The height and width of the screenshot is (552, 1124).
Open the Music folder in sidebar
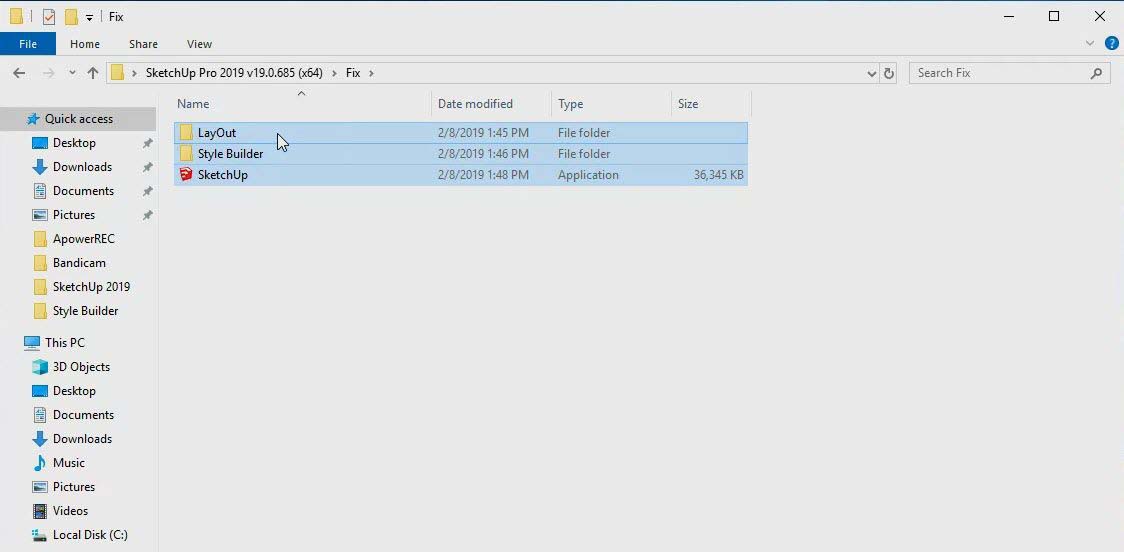tap(68, 463)
